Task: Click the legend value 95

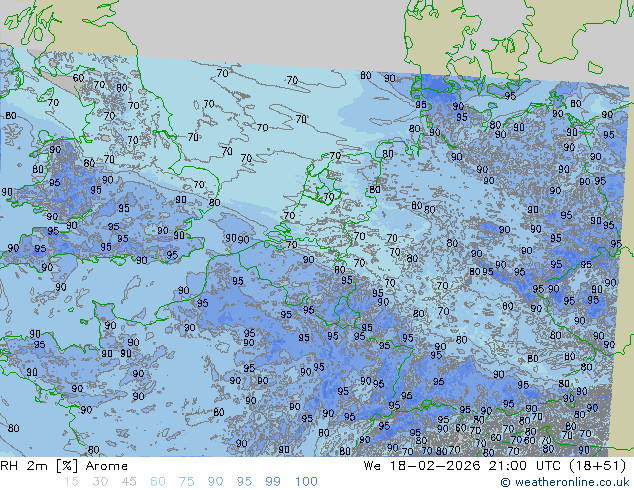Action: [x=244, y=482]
